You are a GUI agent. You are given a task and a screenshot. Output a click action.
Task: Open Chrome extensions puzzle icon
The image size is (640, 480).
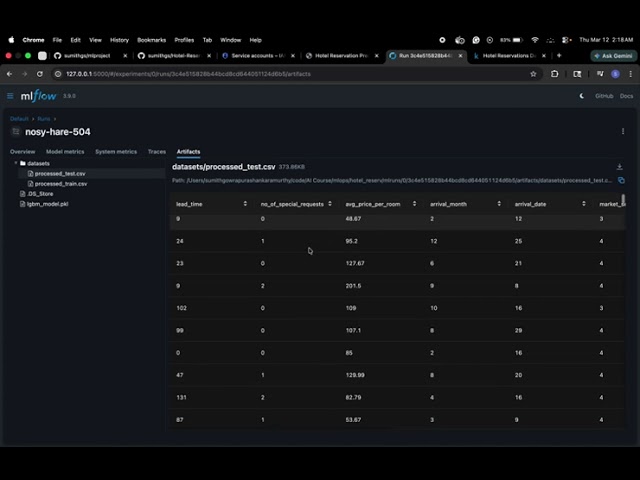[554, 74]
